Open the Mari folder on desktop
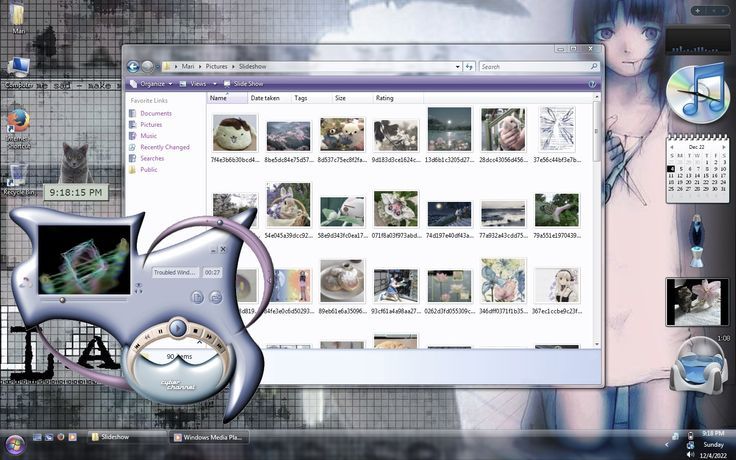The width and height of the screenshot is (736, 460). (18, 15)
